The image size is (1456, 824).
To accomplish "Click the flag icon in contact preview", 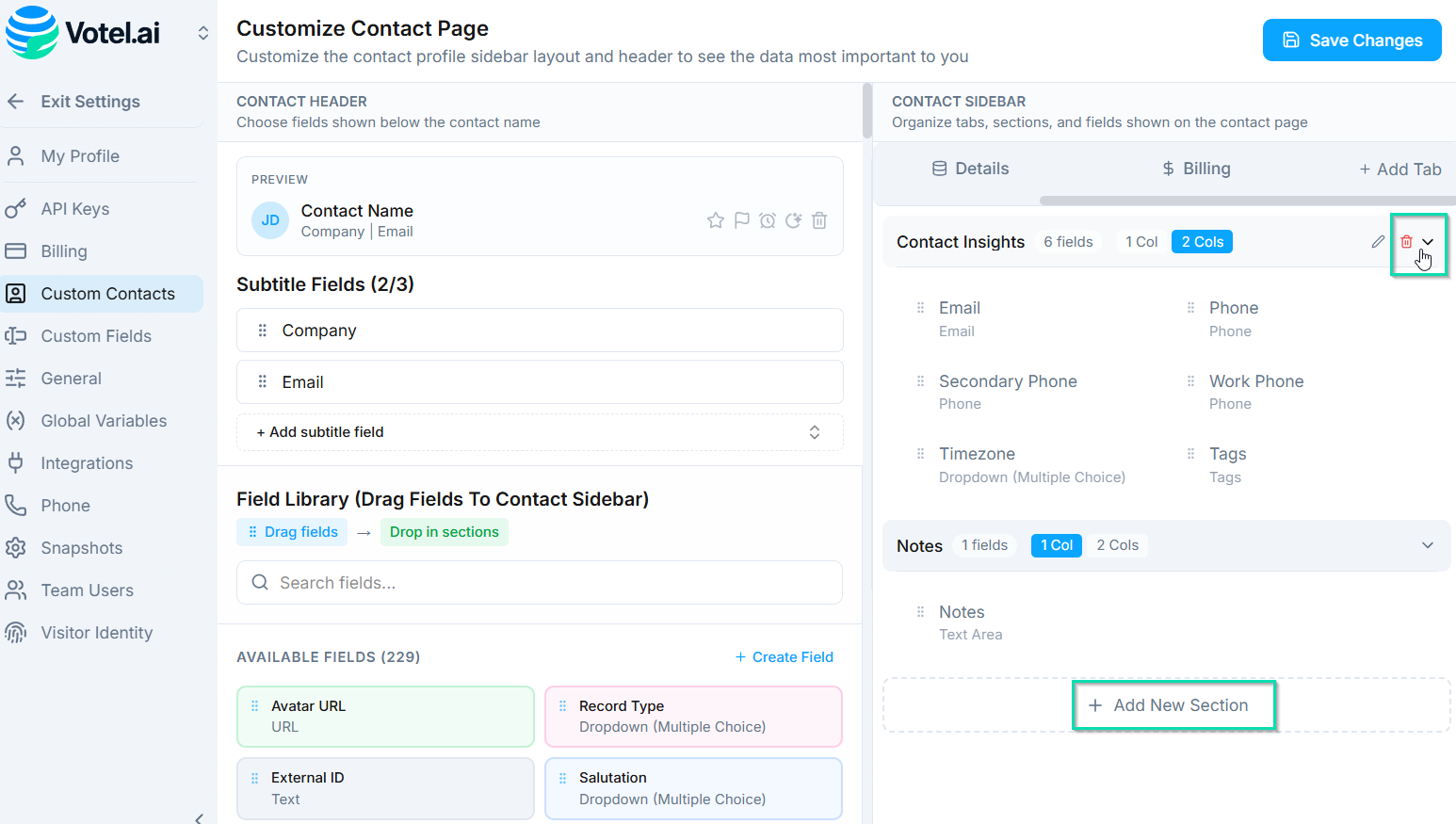I will pos(742,220).
